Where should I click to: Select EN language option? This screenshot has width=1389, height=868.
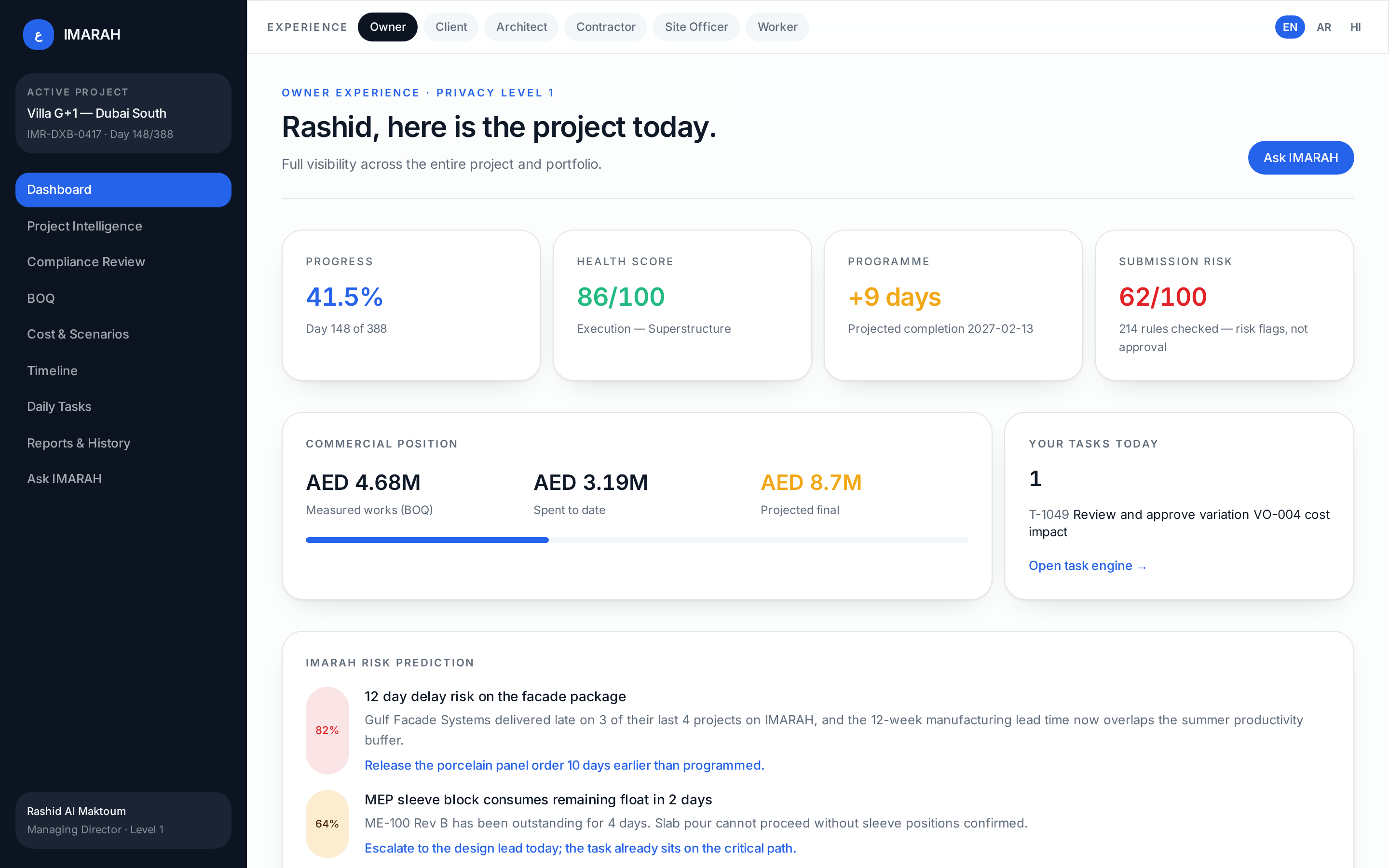(1290, 27)
